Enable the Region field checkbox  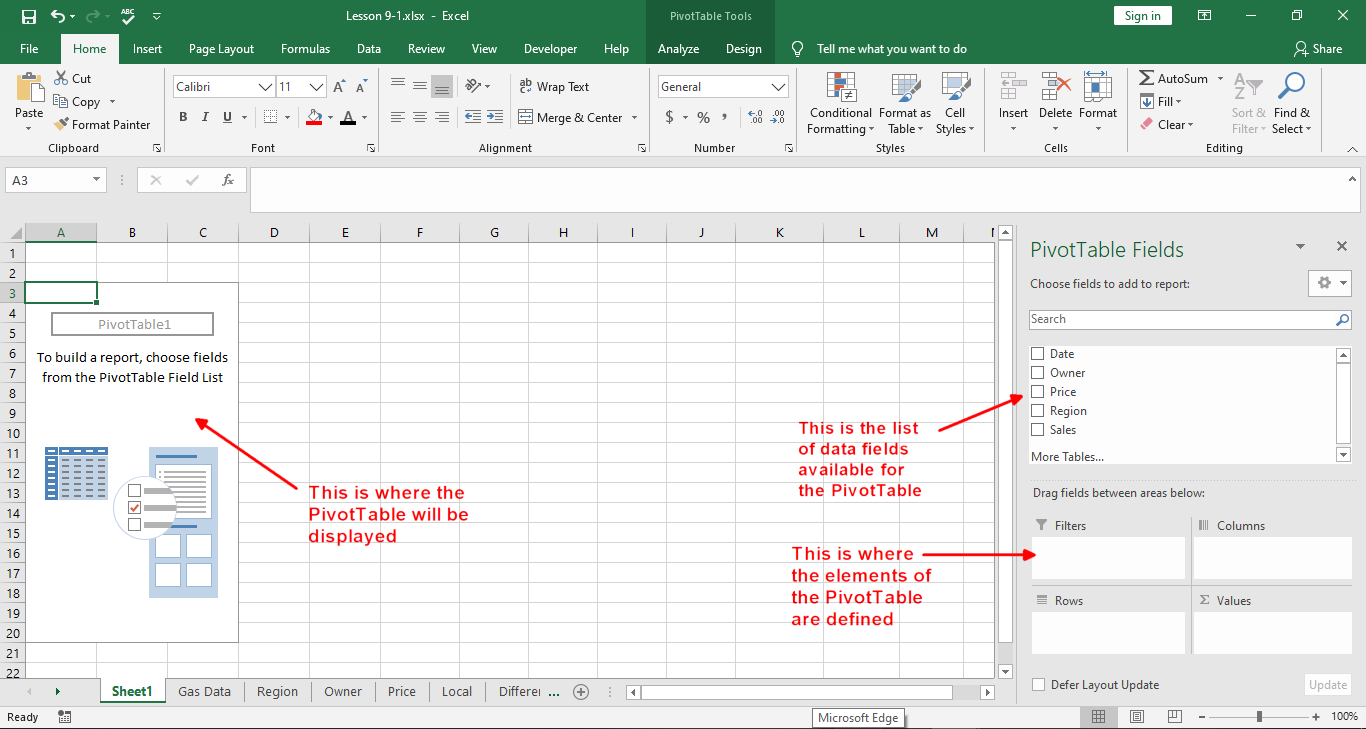1038,411
